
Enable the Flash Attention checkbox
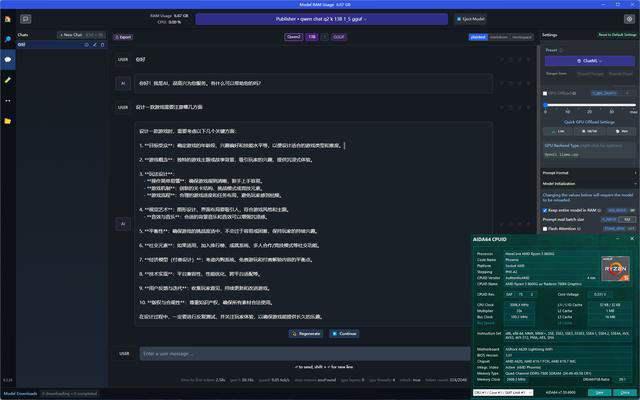546,228
